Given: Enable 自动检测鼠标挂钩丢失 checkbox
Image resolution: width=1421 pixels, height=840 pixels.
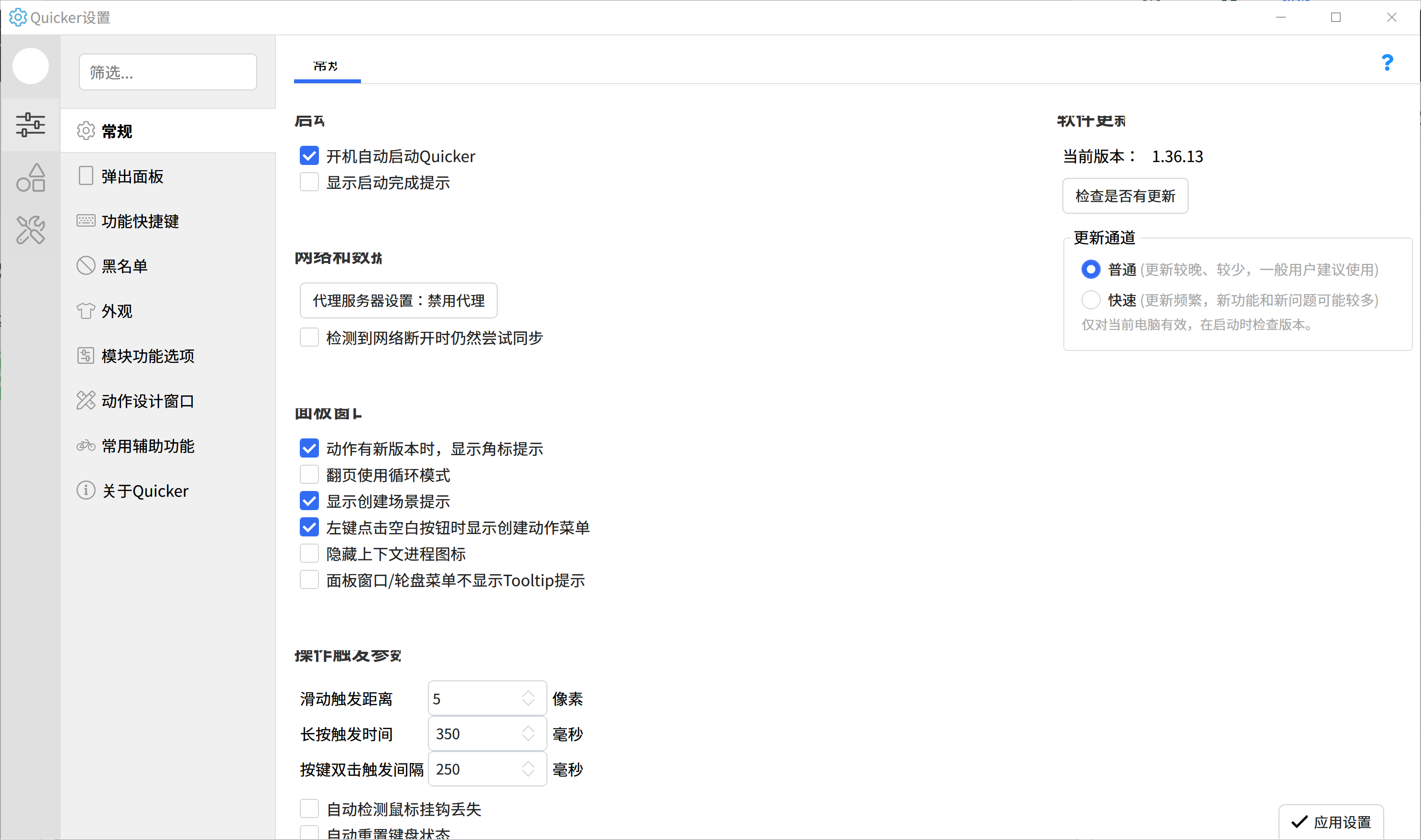Looking at the screenshot, I should [x=309, y=809].
